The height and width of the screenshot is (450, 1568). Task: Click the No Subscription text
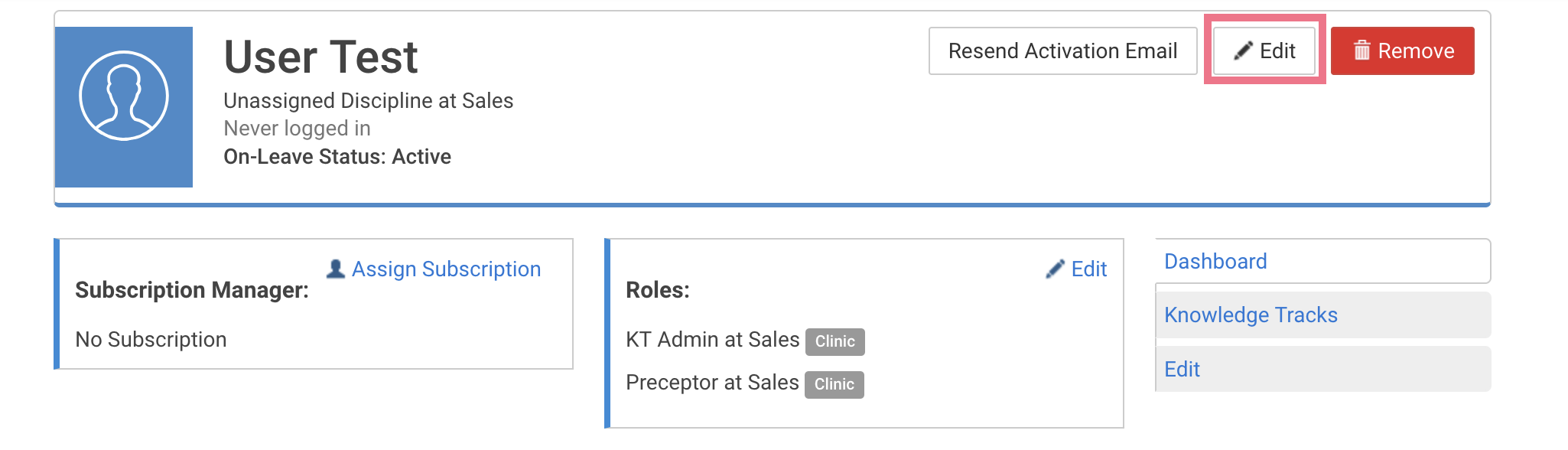pyautogui.click(x=151, y=340)
